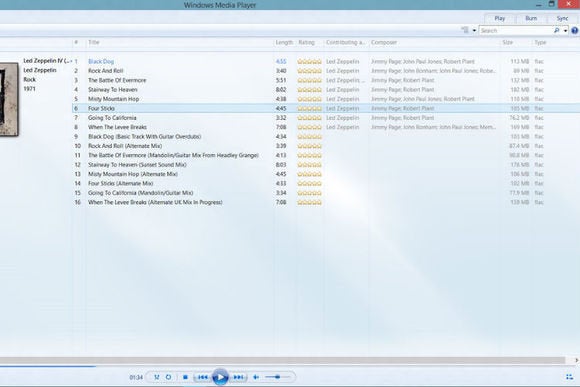
Task: Click the View options icon
Action: click(x=465, y=30)
